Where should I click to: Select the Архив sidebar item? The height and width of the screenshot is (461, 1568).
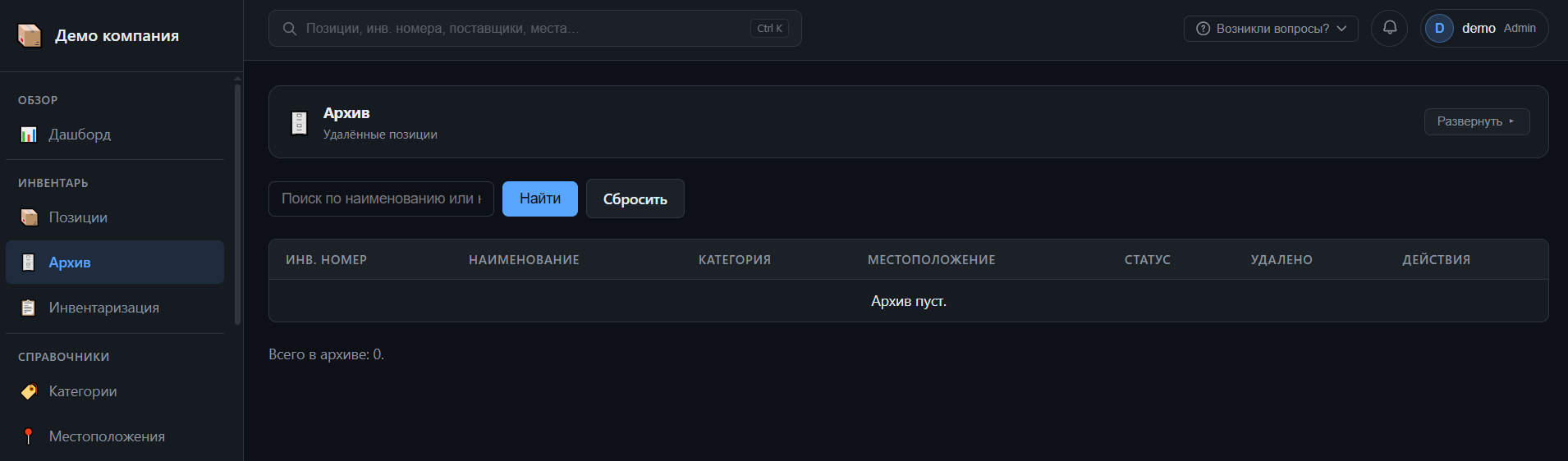click(115, 262)
